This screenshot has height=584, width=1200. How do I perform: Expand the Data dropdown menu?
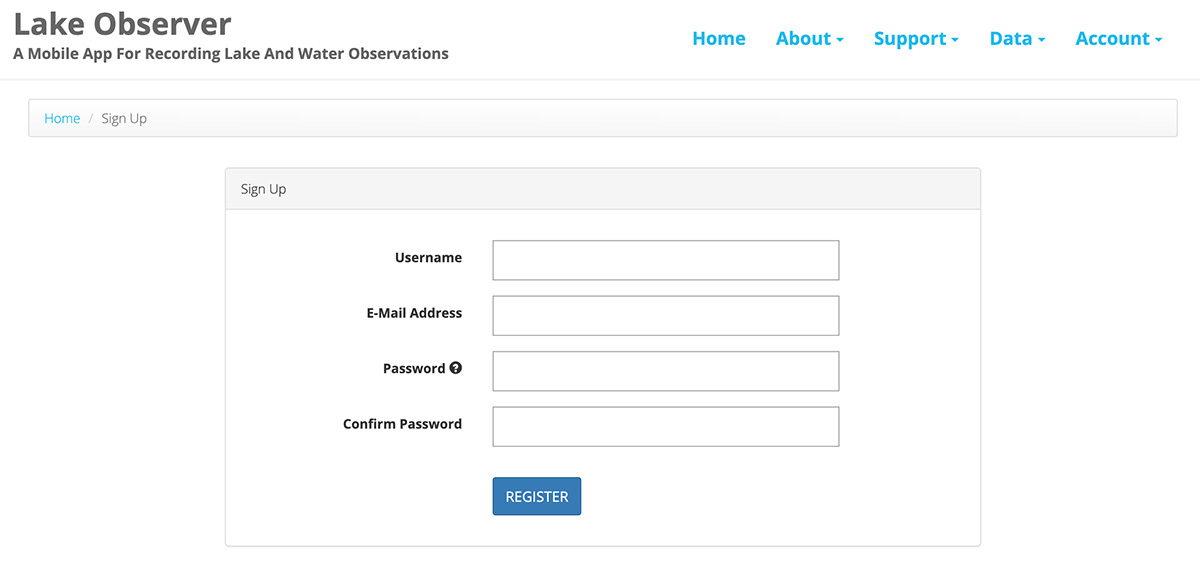1016,39
